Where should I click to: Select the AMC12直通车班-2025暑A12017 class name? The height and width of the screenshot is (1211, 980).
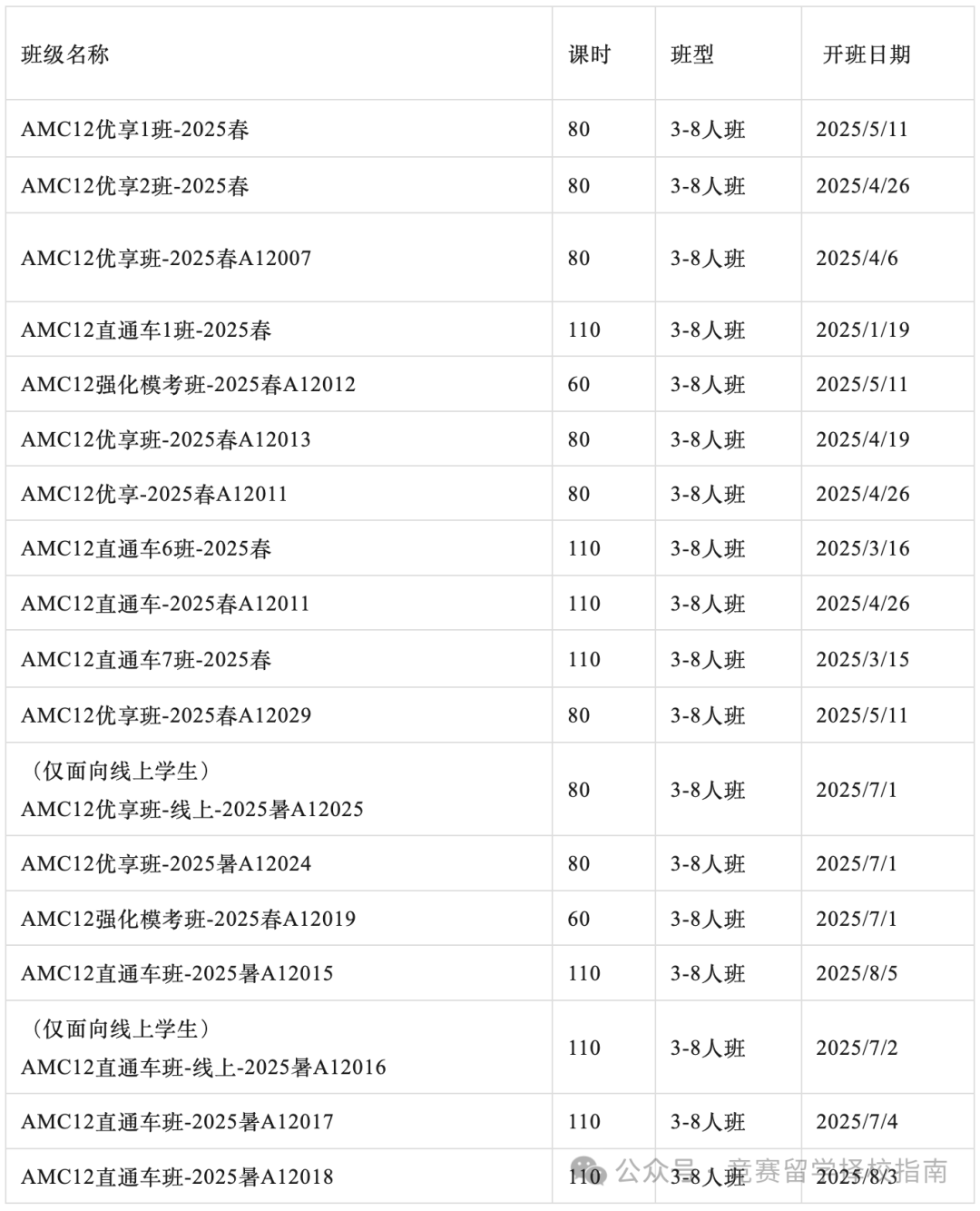click(x=177, y=1122)
